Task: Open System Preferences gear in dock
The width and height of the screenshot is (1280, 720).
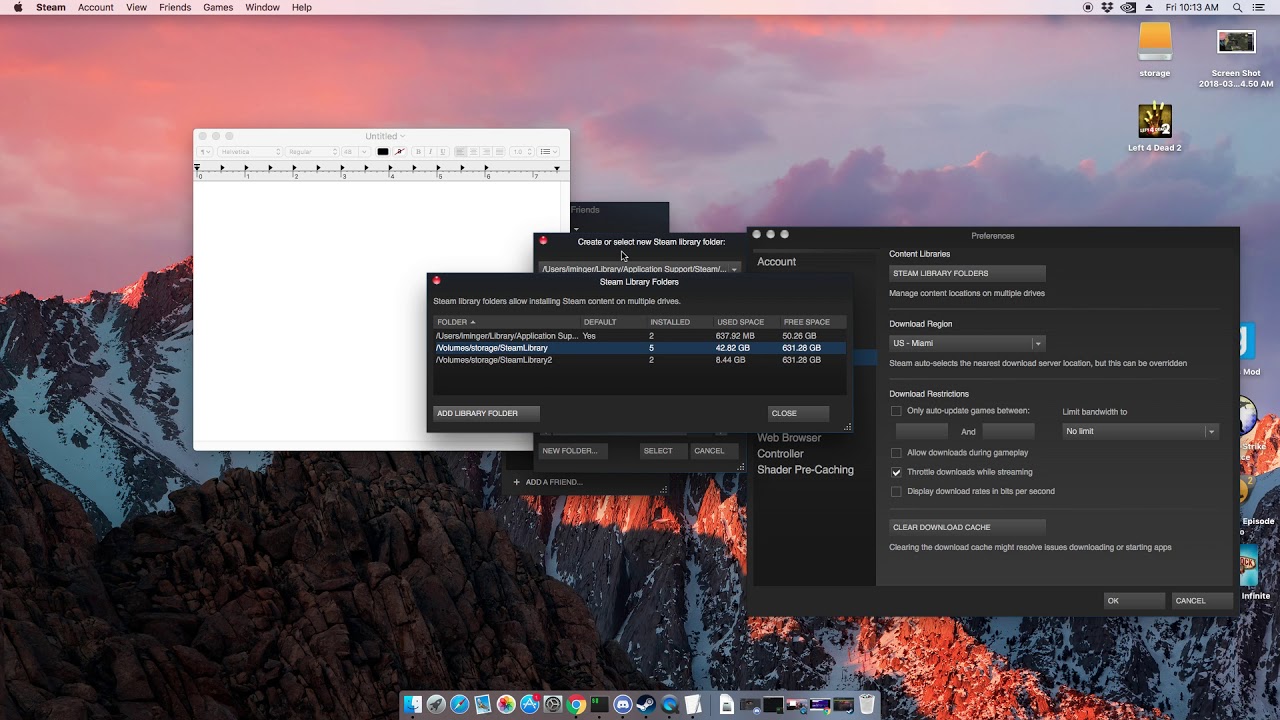Action: pyautogui.click(x=553, y=704)
